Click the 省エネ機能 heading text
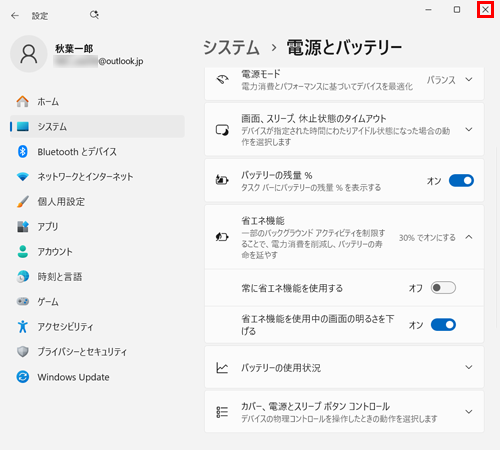500x450 pixels. [x=263, y=221]
